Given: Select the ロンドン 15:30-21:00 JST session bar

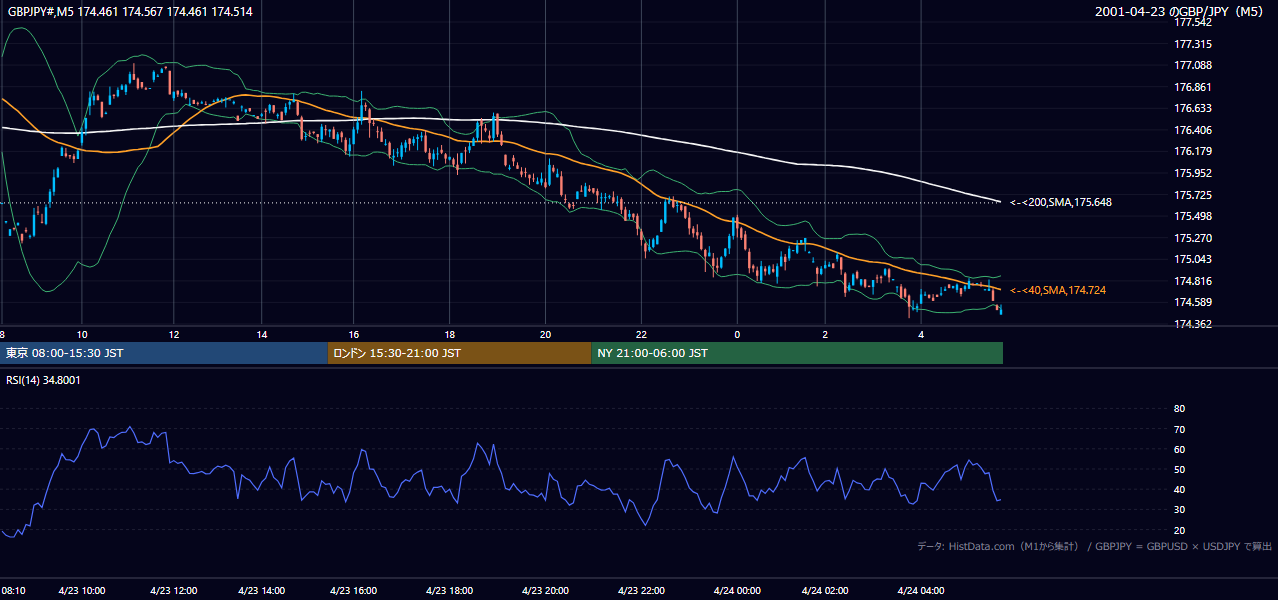Looking at the screenshot, I should [x=460, y=353].
